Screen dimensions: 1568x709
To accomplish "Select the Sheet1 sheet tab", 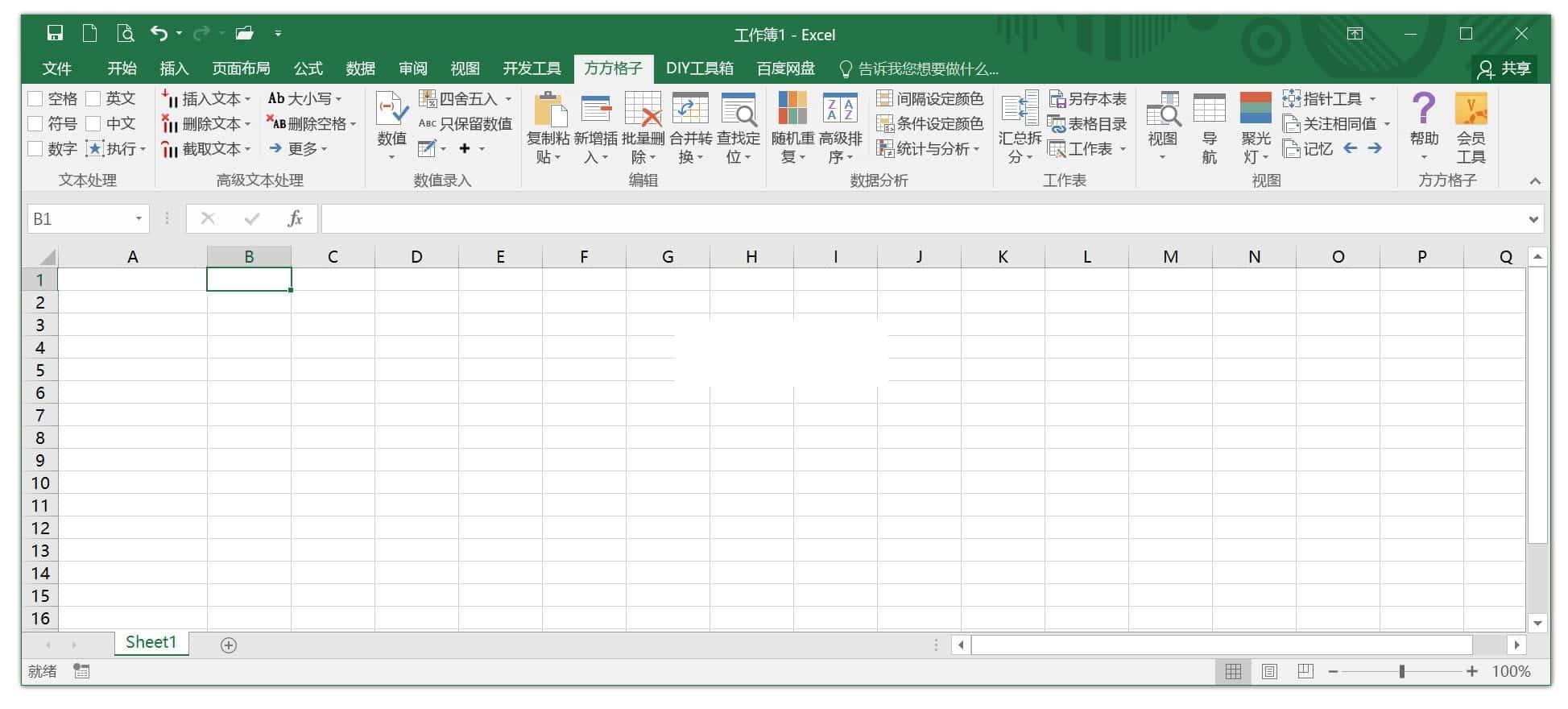I will (x=151, y=643).
